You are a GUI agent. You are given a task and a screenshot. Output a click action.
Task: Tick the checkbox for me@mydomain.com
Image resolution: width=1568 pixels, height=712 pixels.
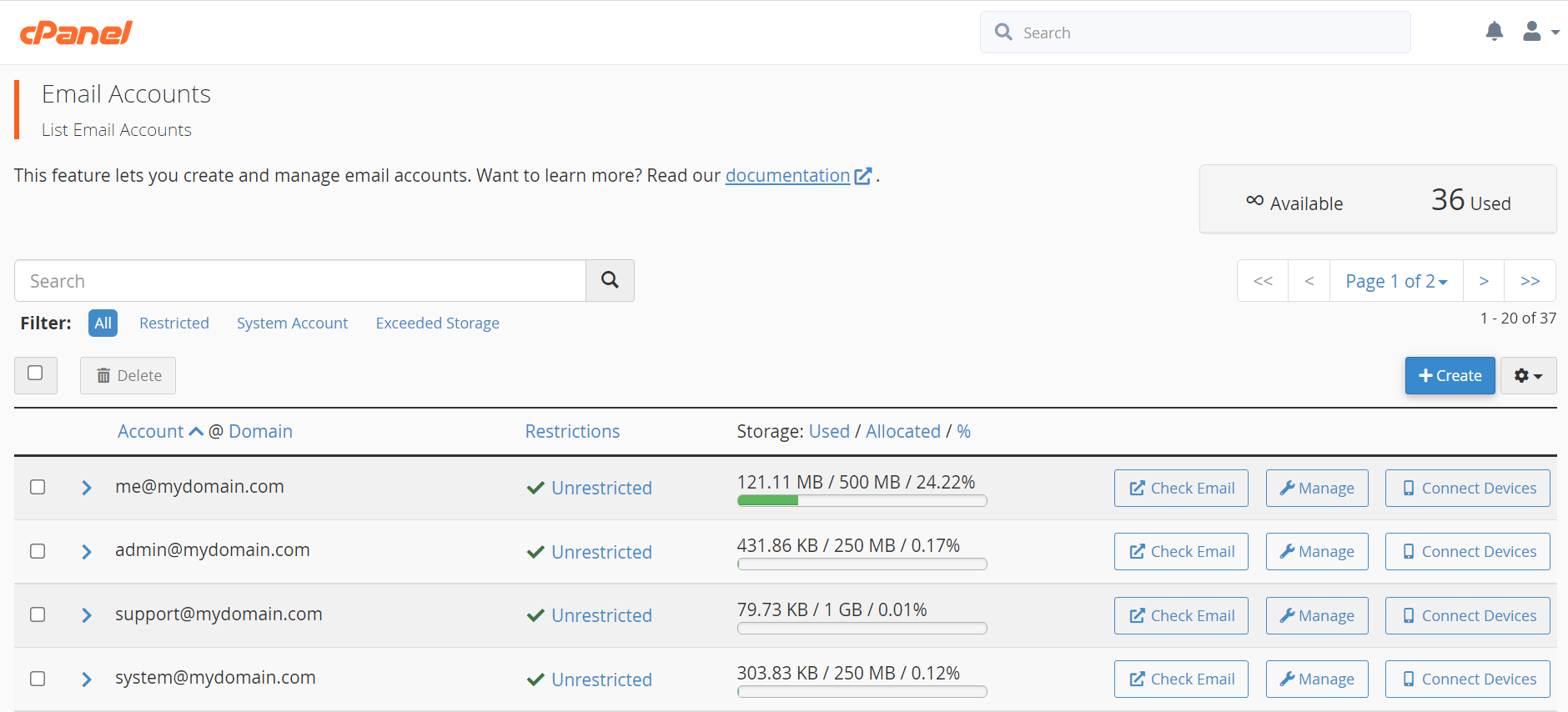[38, 487]
